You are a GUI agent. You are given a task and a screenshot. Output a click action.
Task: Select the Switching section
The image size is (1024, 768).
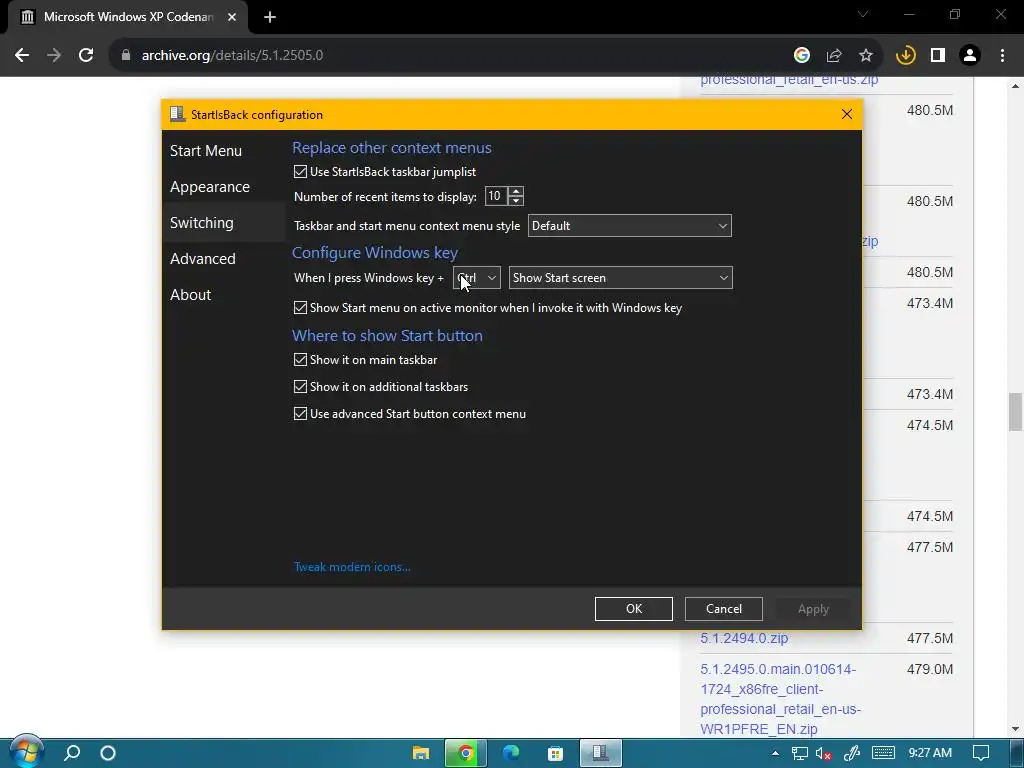tap(202, 223)
